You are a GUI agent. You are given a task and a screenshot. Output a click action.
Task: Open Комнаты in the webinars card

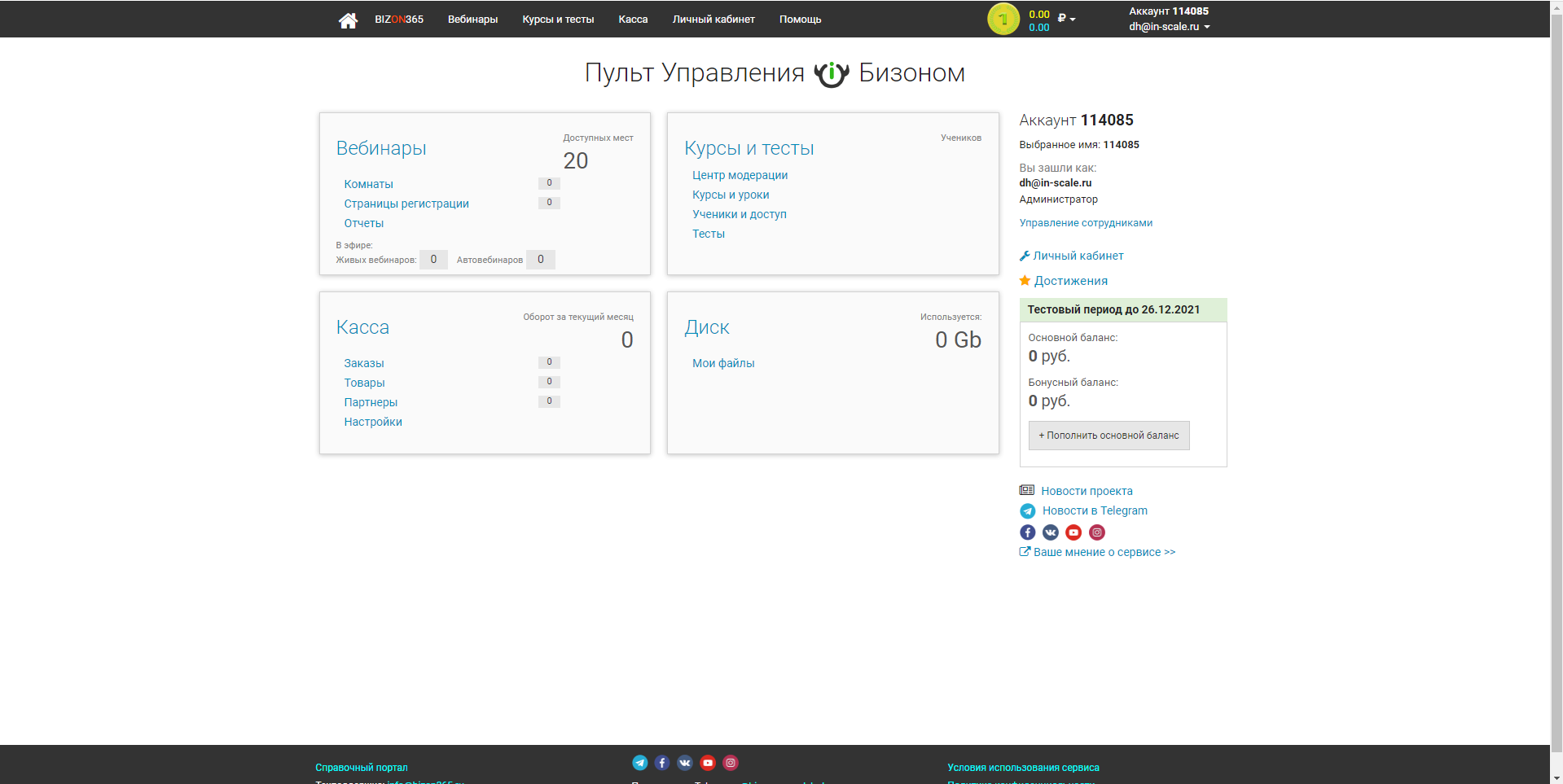coord(368,184)
